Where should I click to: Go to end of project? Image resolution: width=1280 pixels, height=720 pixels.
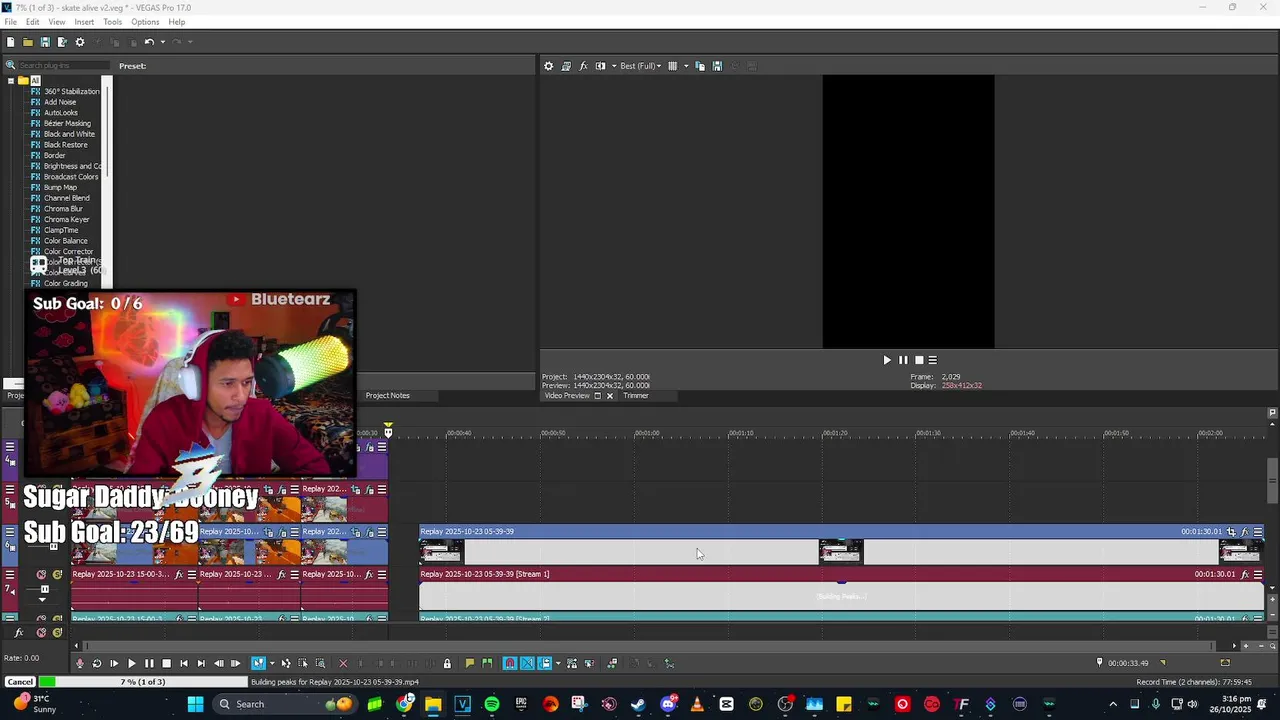tap(201, 663)
